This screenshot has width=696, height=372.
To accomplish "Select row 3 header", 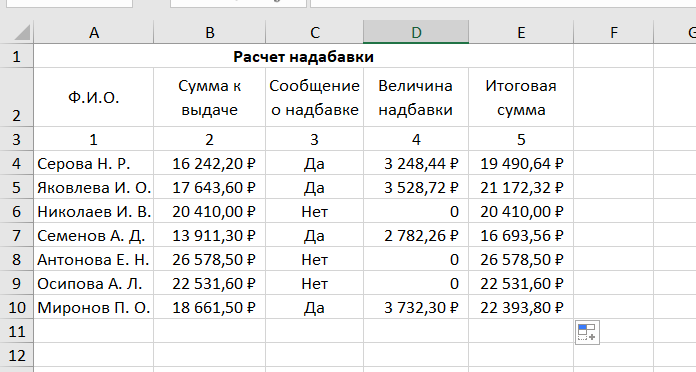I will [16, 139].
